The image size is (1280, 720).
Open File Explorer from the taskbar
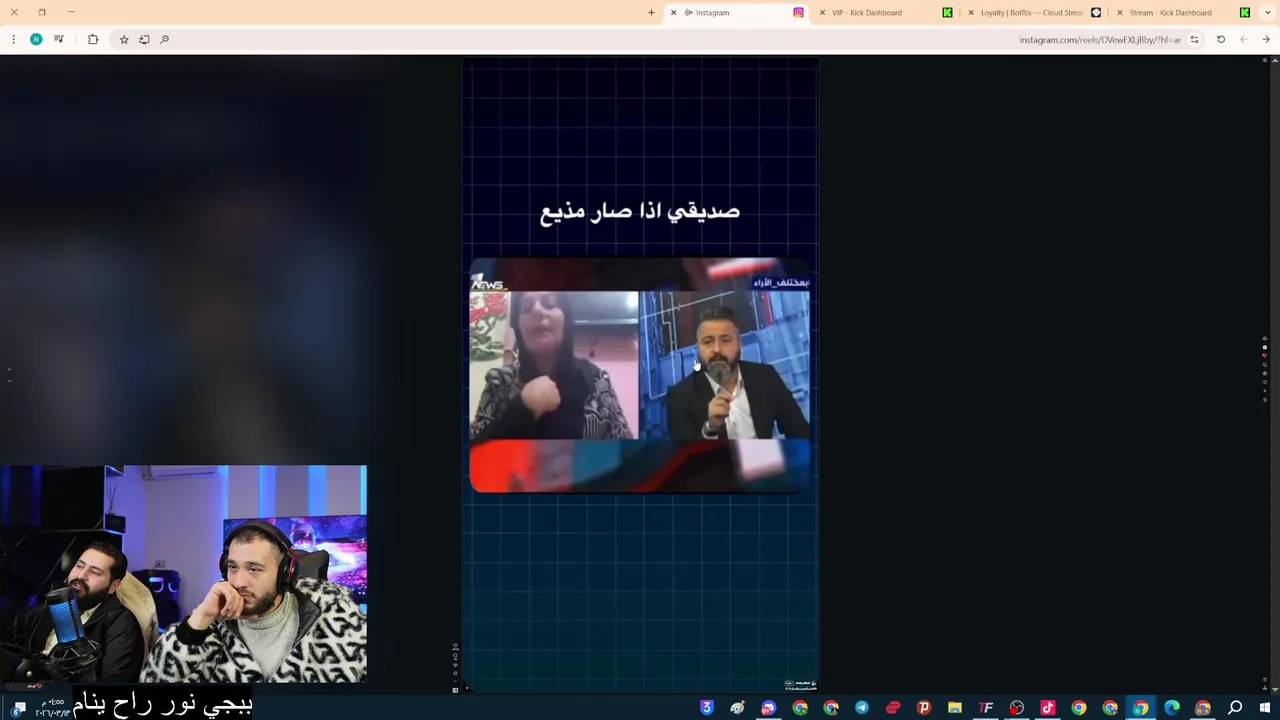(955, 708)
